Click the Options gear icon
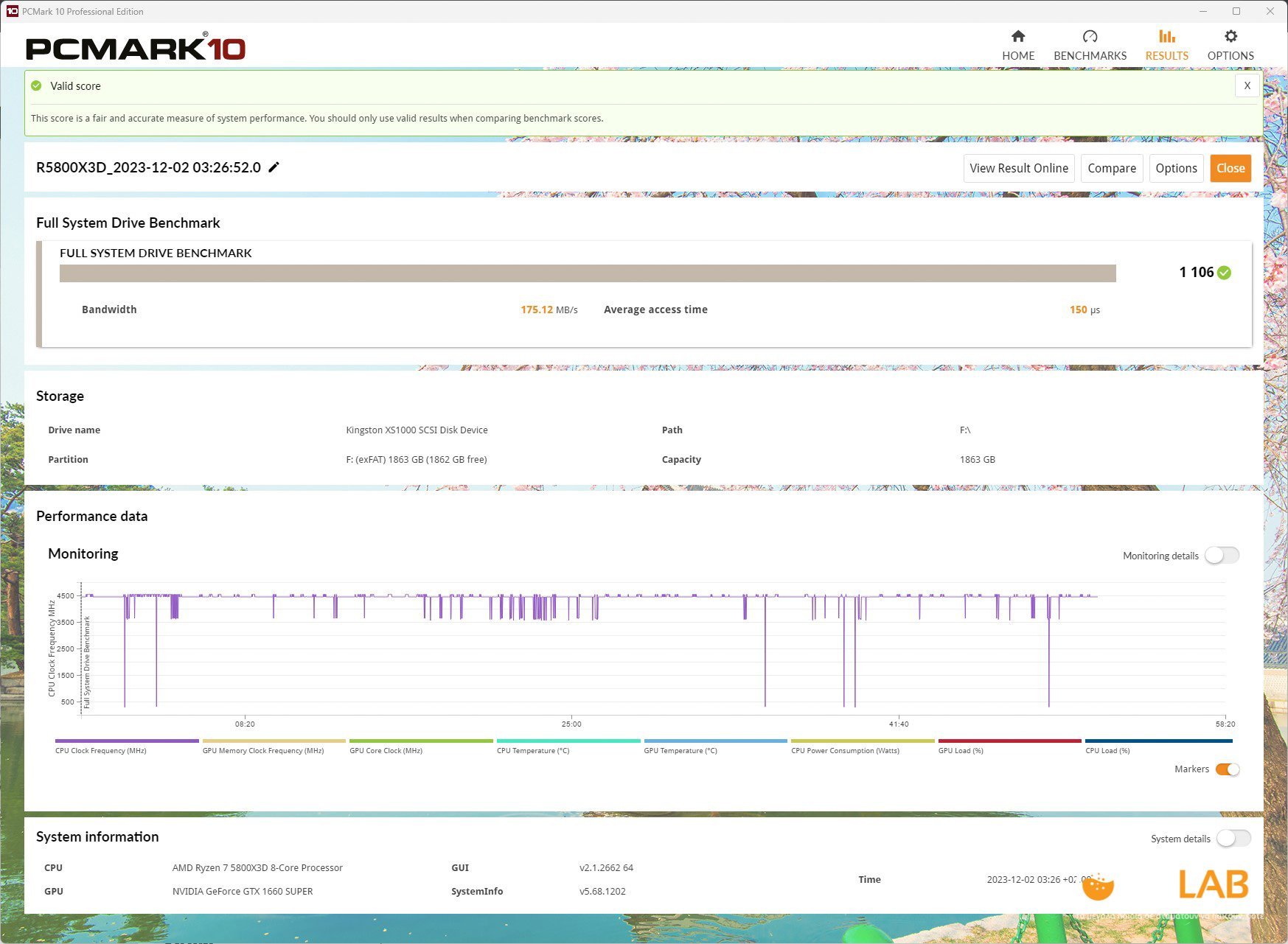Screen dimensions: 1288x944 click(1230, 36)
